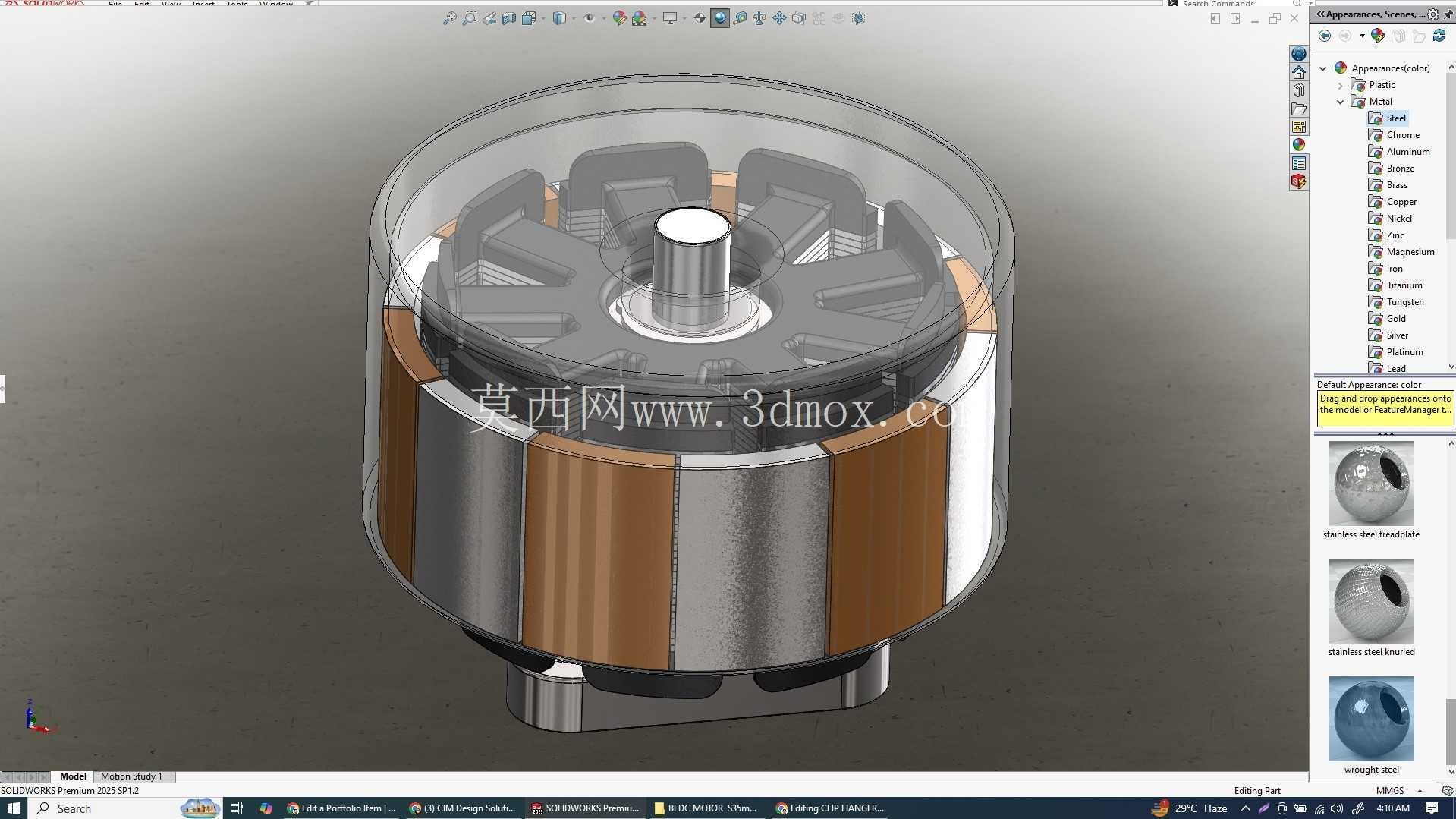Viewport: 1456px width, 819px height.
Task: Open Custom Properties tab in task pane
Action: (1299, 163)
